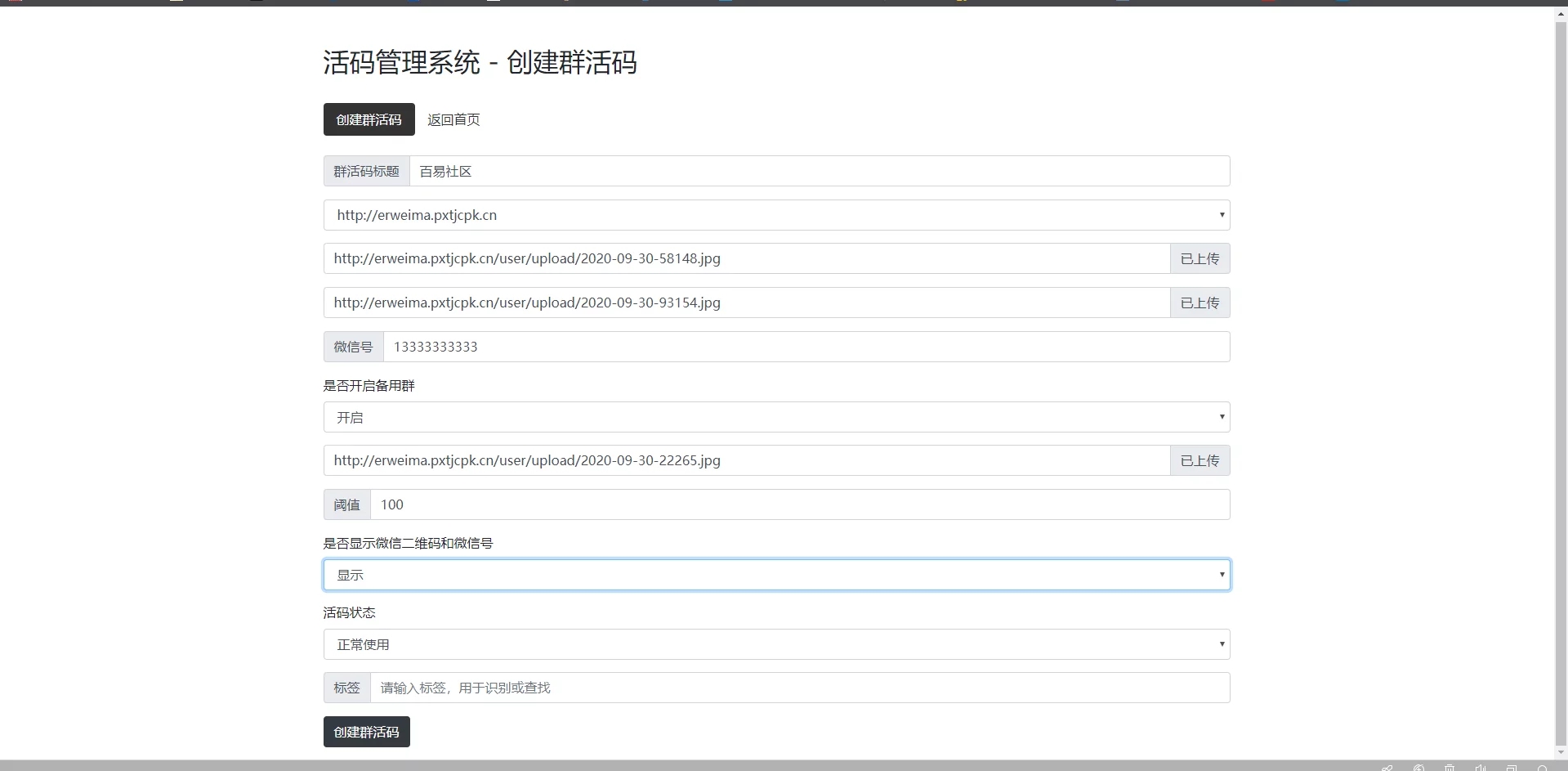Expand the 是否开启备用群 dropdown

coord(776,417)
